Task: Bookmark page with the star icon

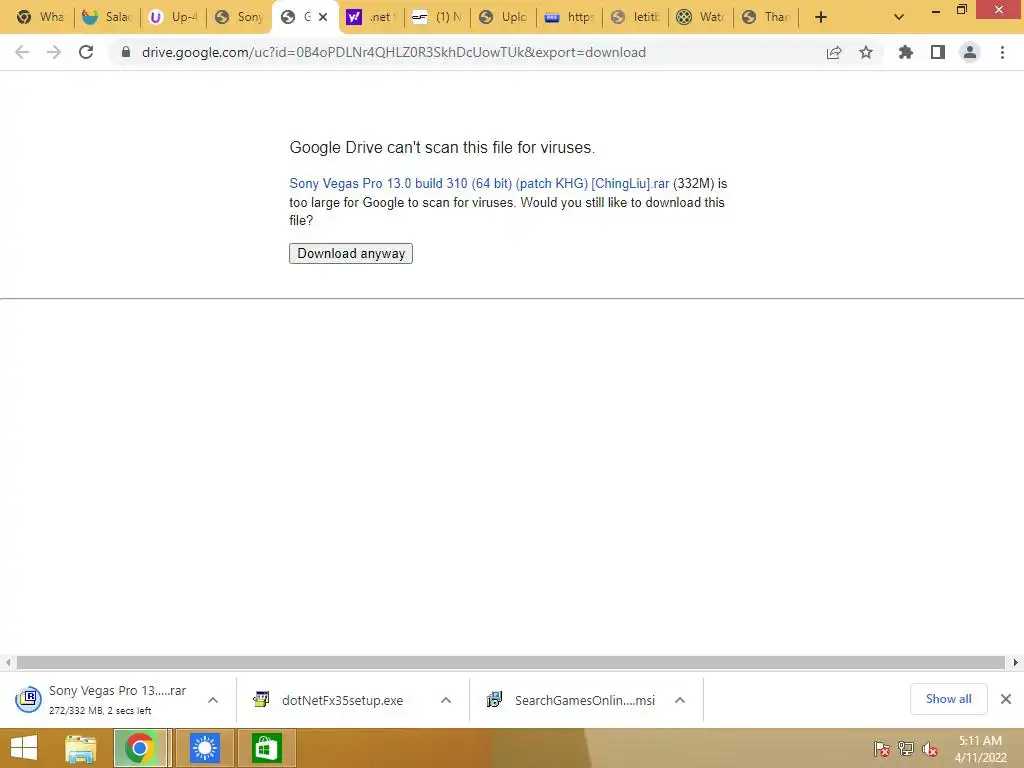Action: click(866, 52)
